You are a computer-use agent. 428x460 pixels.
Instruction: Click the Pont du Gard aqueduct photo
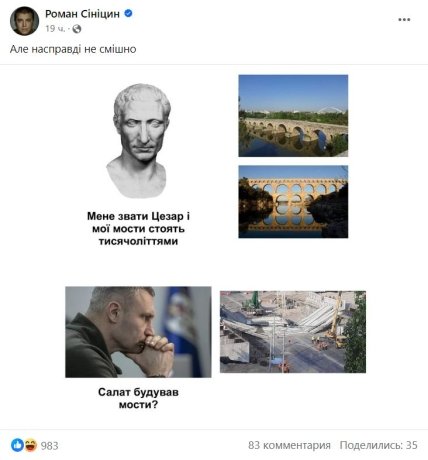click(293, 202)
